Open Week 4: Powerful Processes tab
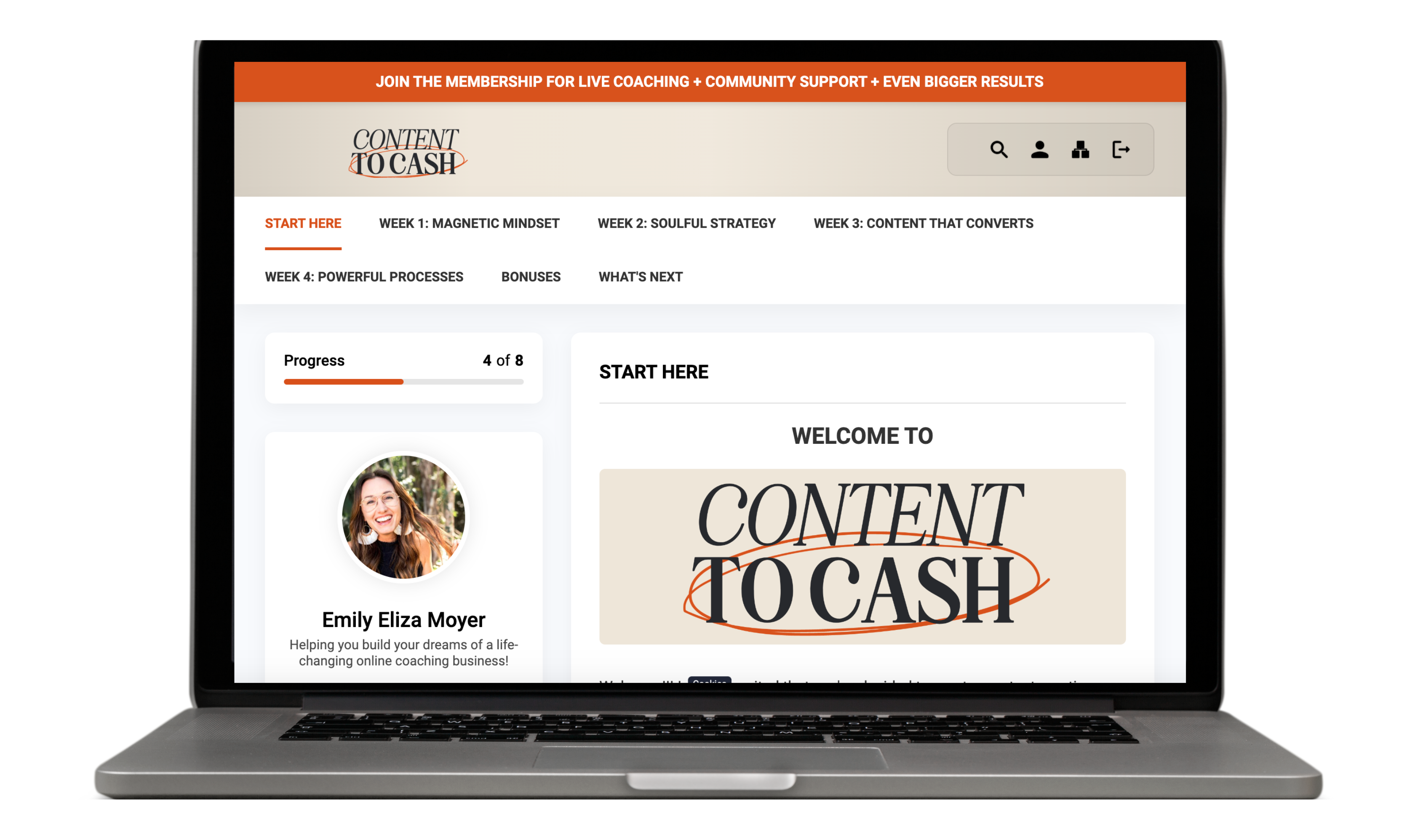This screenshot has width=1415, height=840. click(364, 277)
